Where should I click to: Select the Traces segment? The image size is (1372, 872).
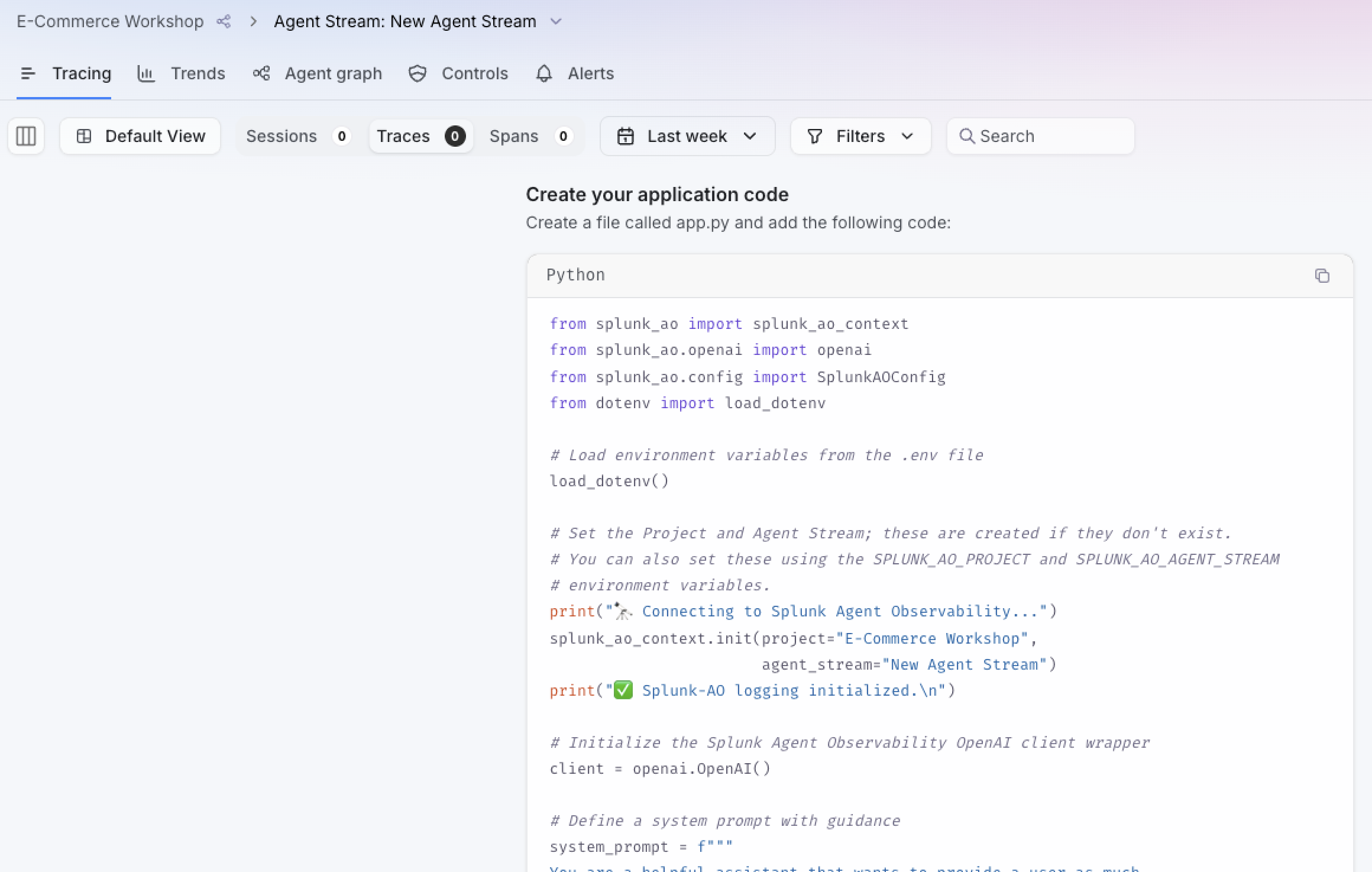pyautogui.click(x=421, y=136)
